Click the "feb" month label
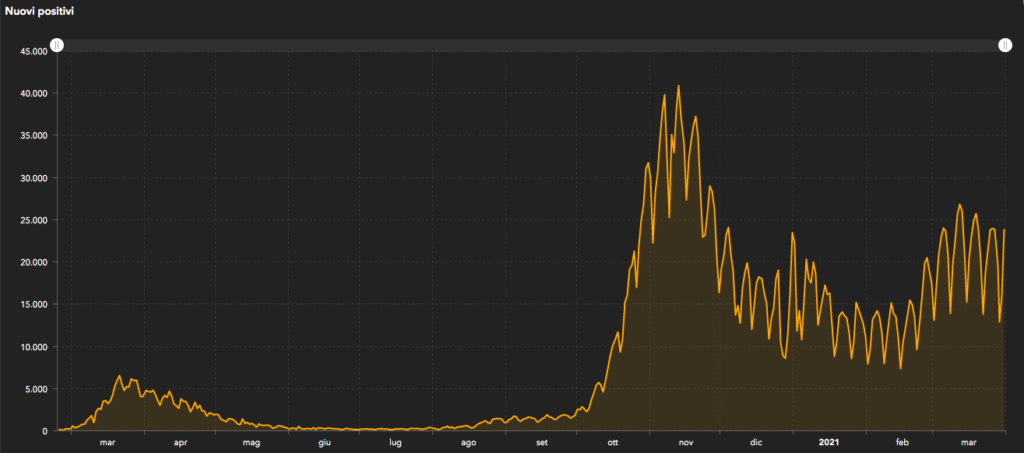The height and width of the screenshot is (453, 1024). click(x=902, y=442)
